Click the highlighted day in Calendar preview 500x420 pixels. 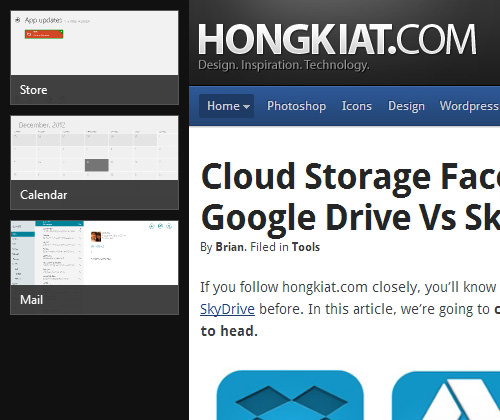tap(97, 165)
